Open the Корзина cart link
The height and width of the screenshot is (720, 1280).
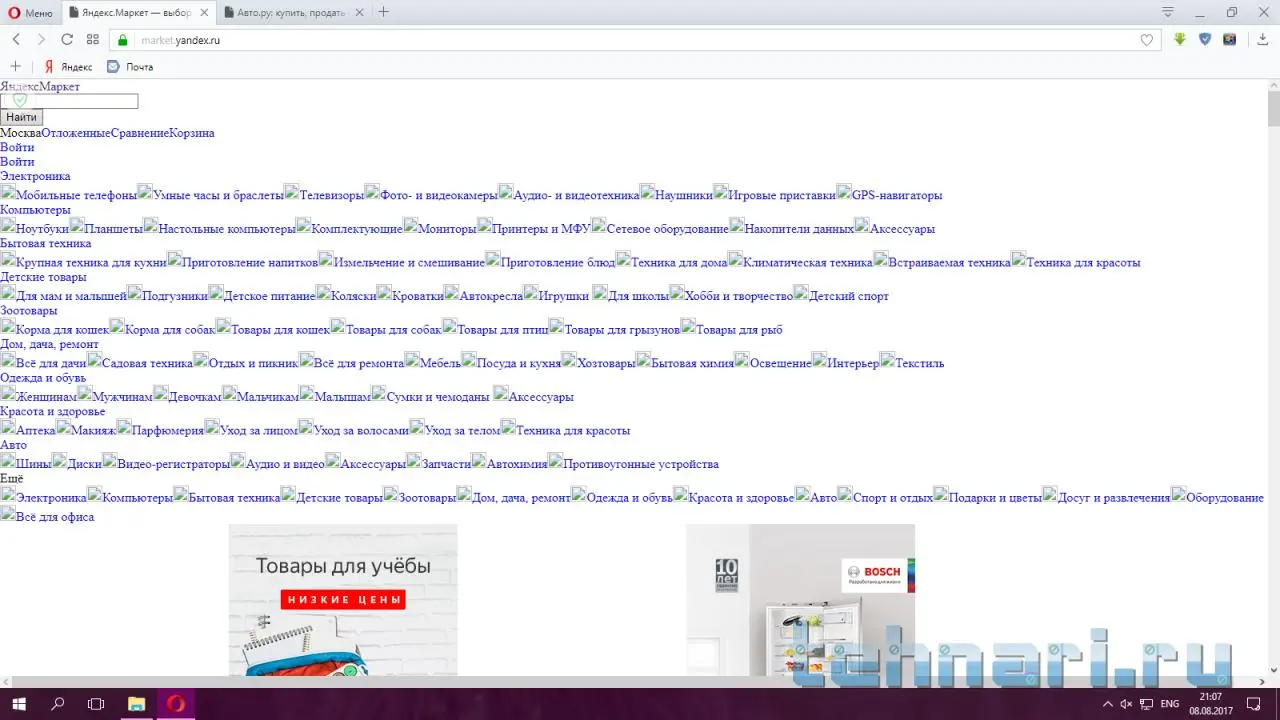(x=192, y=133)
